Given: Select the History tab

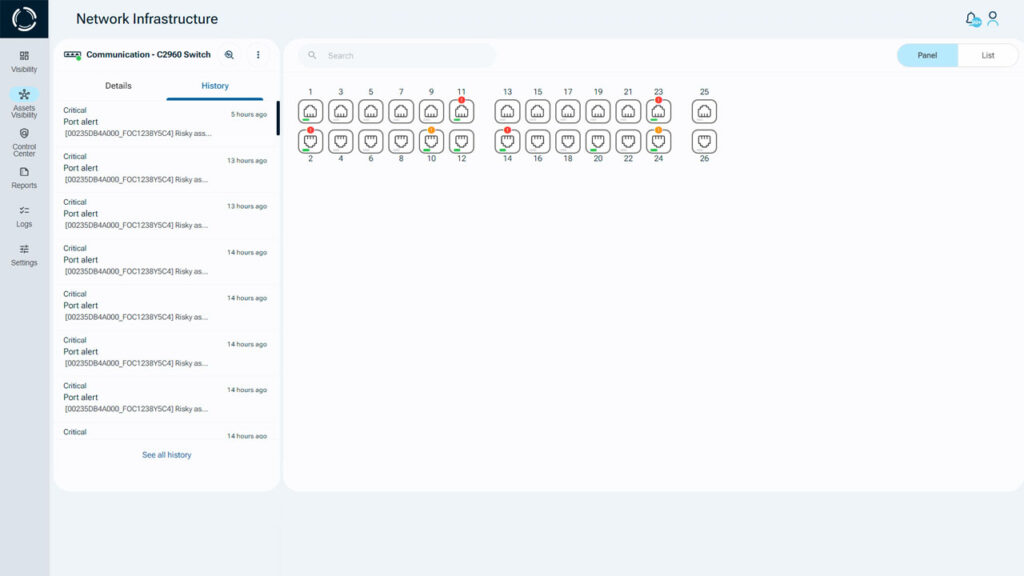Looking at the screenshot, I should [x=215, y=86].
